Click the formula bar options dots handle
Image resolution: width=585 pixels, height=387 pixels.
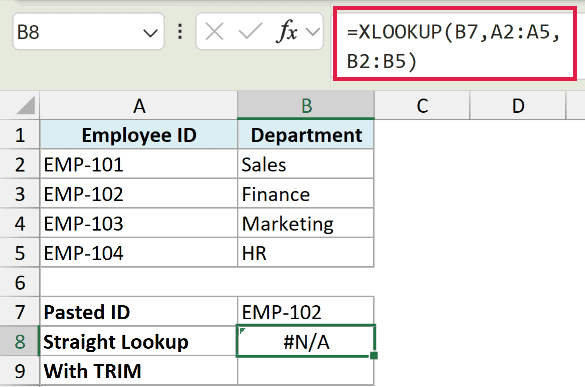[180, 32]
